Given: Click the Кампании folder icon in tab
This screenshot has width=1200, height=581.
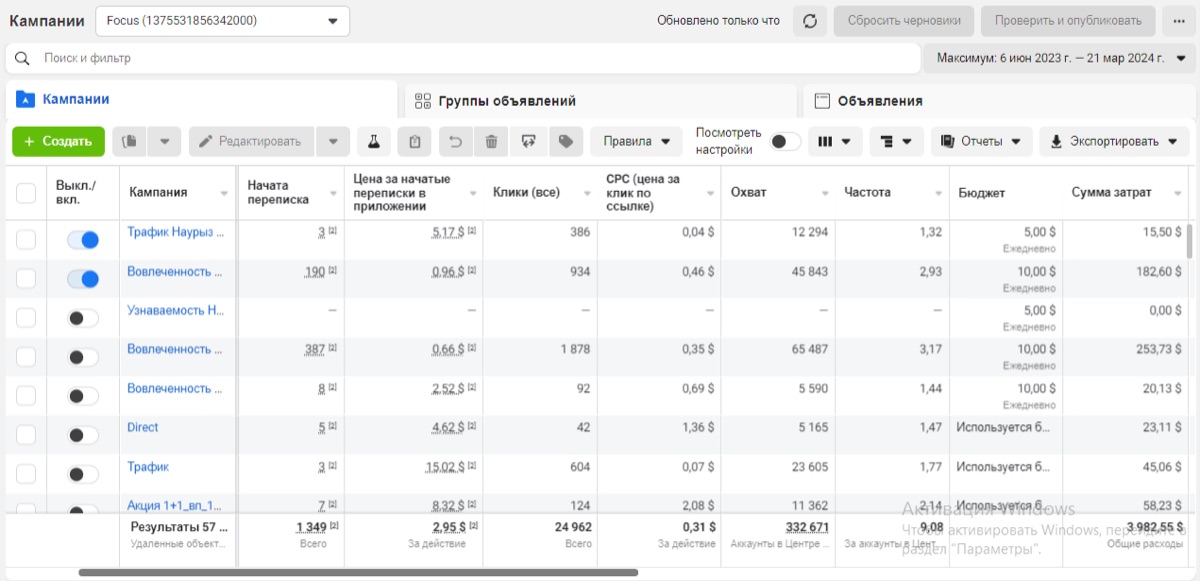Looking at the screenshot, I should coord(26,100).
